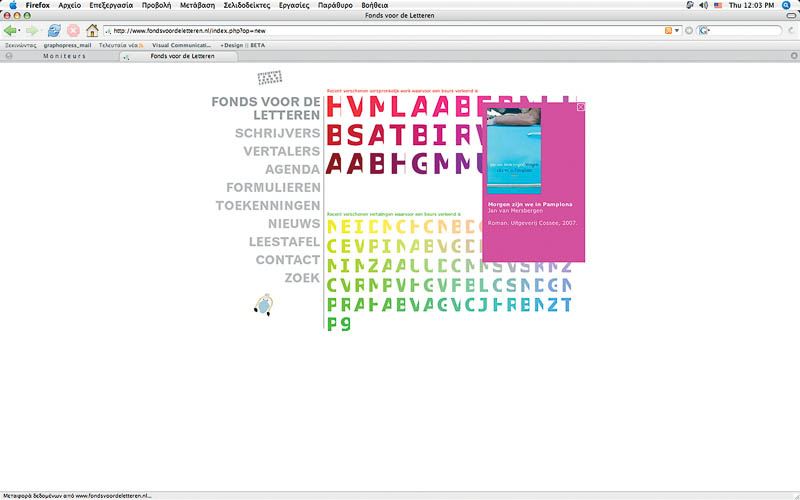Open the ZOEK search link
Viewport: 800px width, 500px height.
coord(303,278)
